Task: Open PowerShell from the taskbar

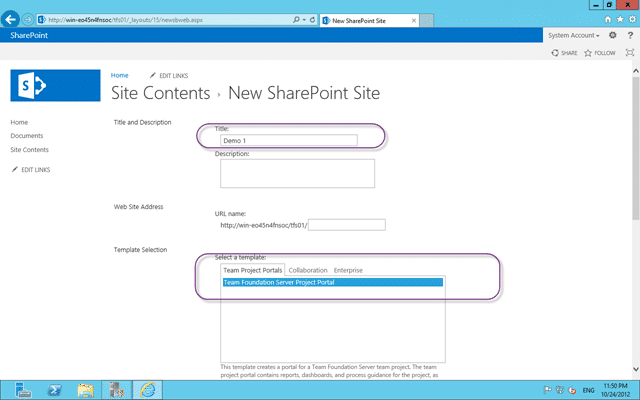Action: click(x=54, y=390)
